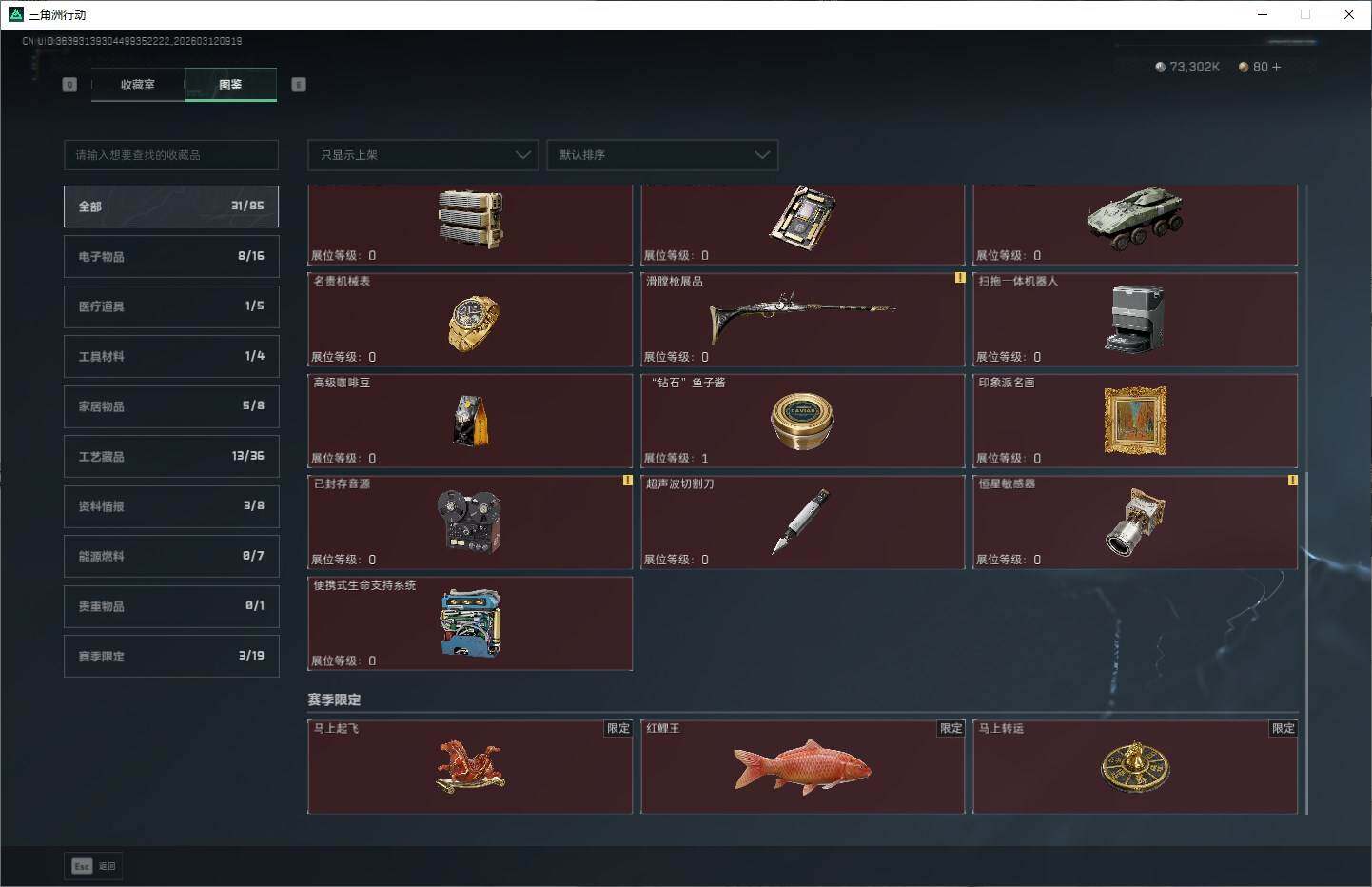Image resolution: width=1372 pixels, height=887 pixels.
Task: Open the 工艺藏品 category
Action: [x=171, y=457]
